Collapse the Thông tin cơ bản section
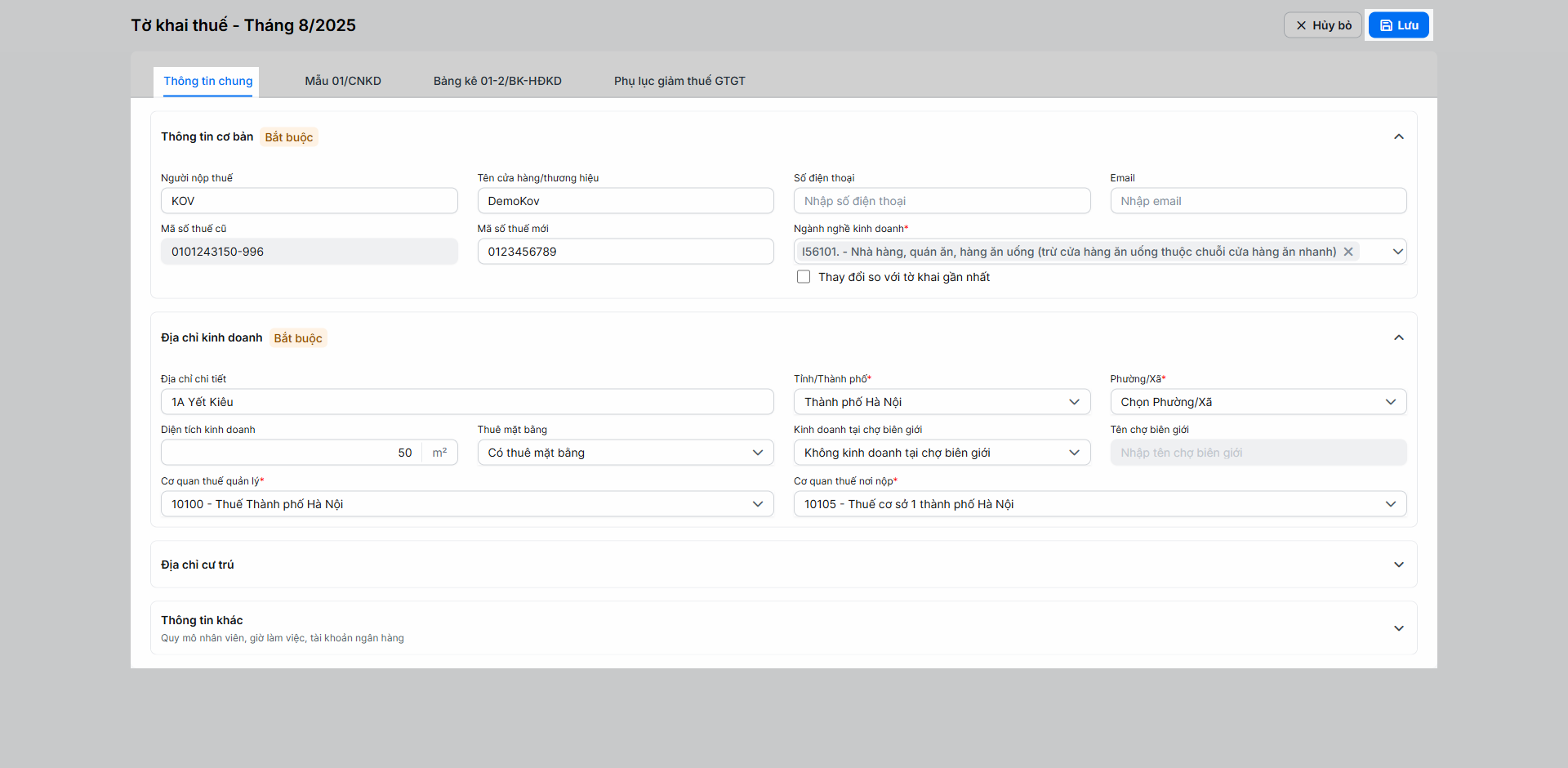 (x=1398, y=136)
